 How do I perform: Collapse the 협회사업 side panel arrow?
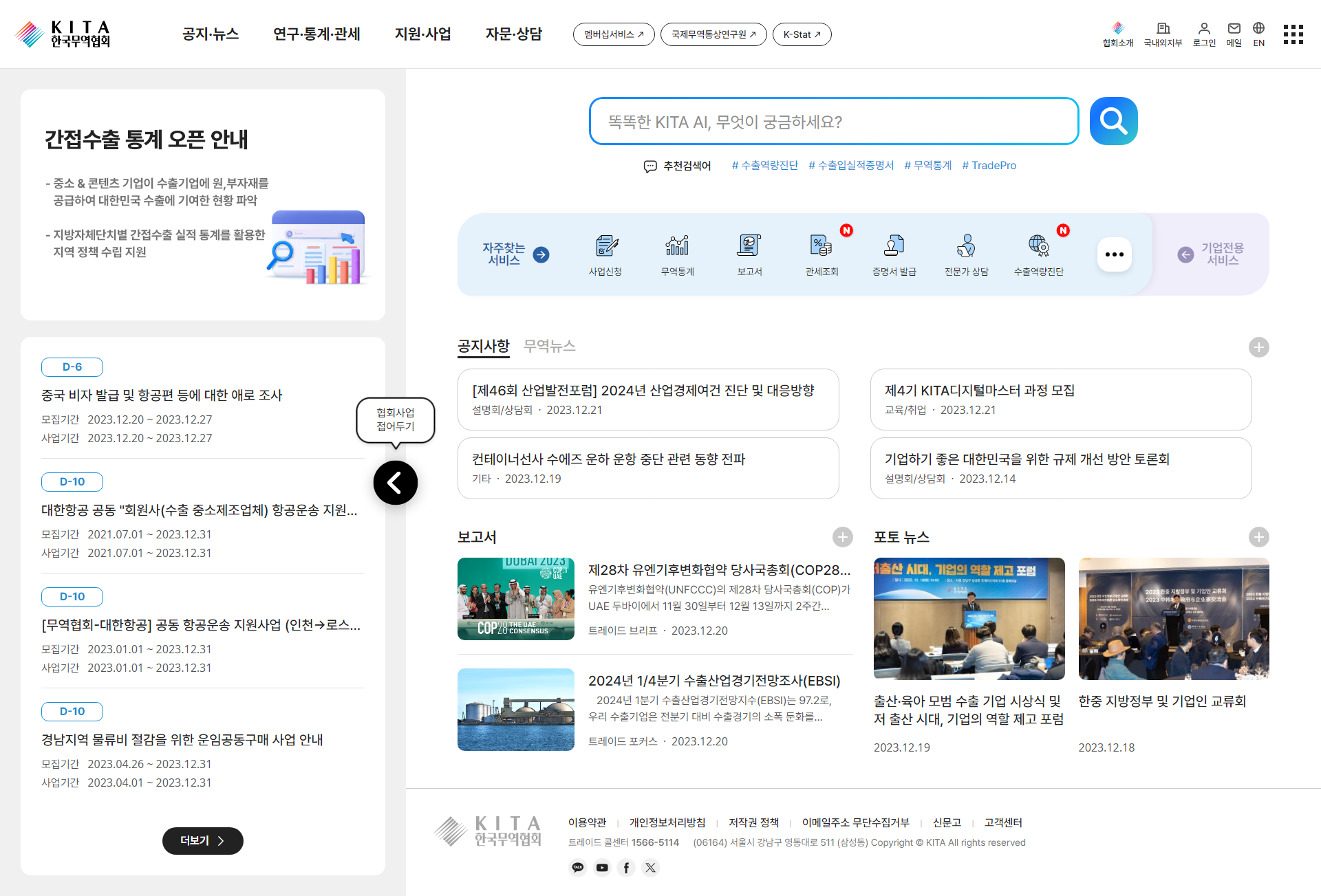(395, 483)
